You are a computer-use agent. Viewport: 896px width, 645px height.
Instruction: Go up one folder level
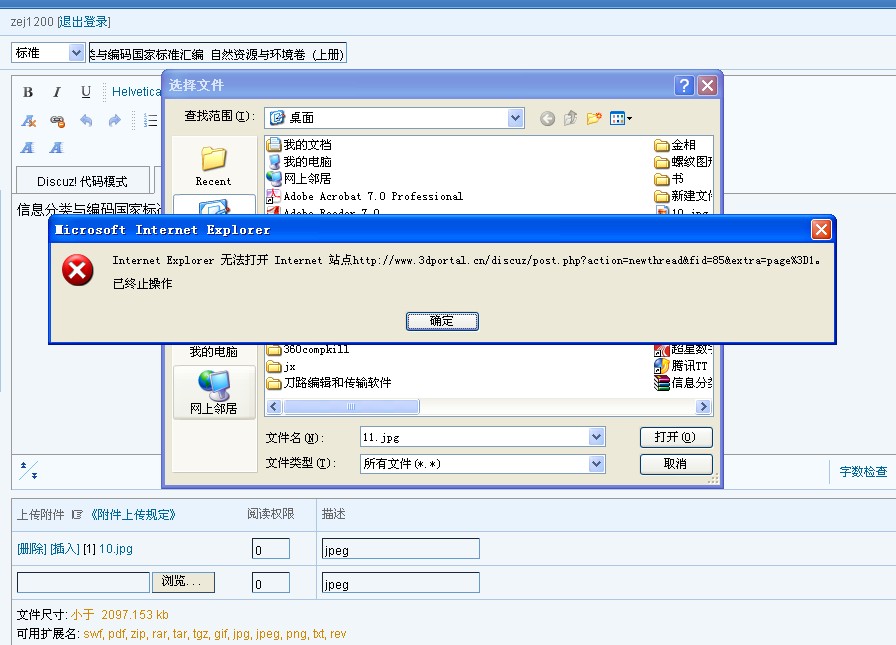(570, 118)
